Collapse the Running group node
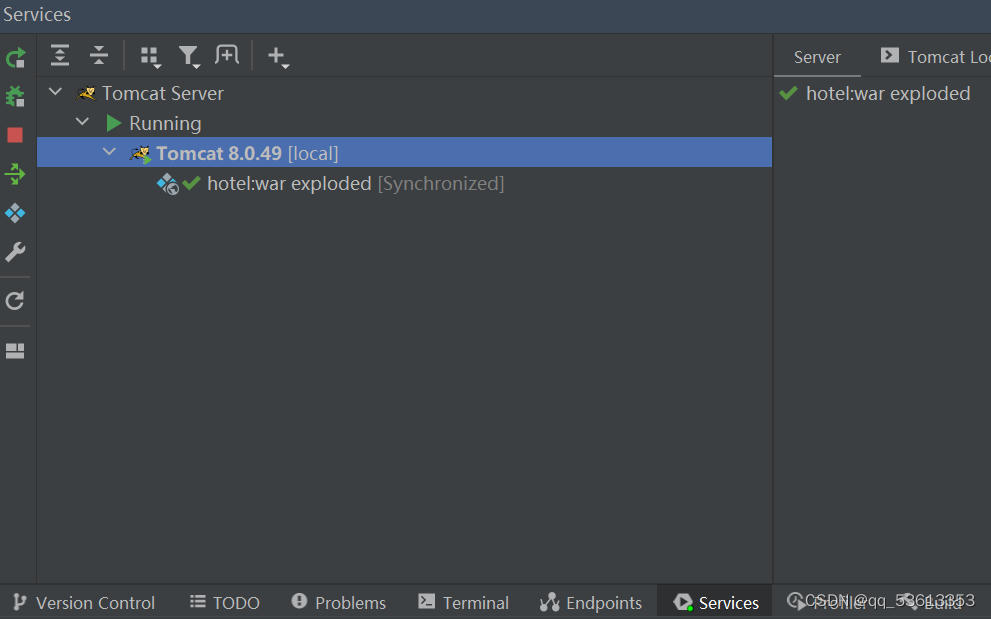The image size is (991, 619). [x=82, y=122]
